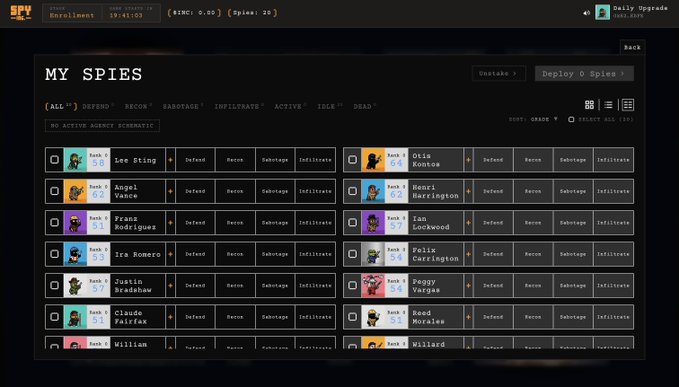
Task: Switch to grid view layout
Action: tap(589, 105)
